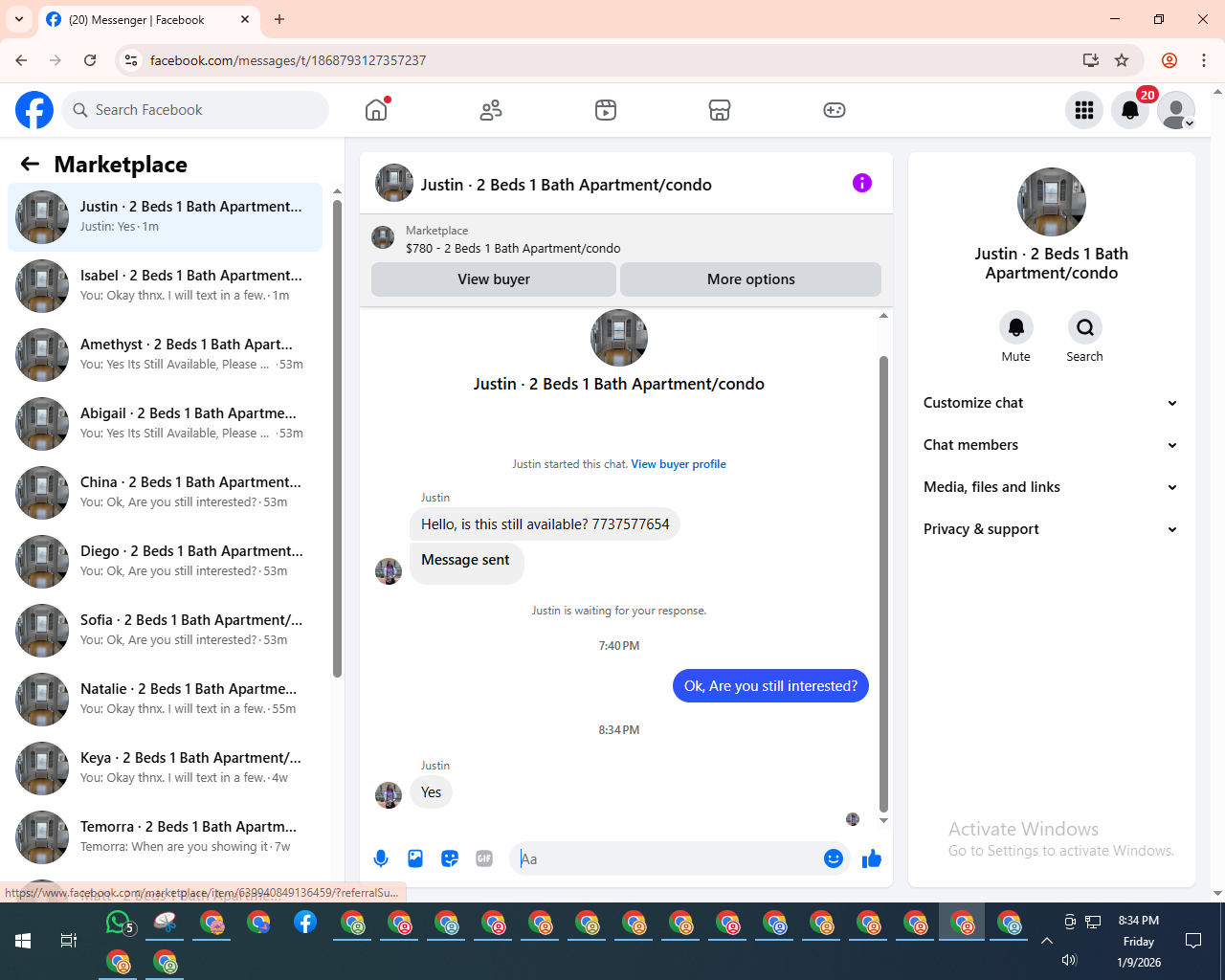Open the $780 Marketplace listing banner
Viewport: 1225px width, 980px height.
pyautogui.click(x=626, y=239)
